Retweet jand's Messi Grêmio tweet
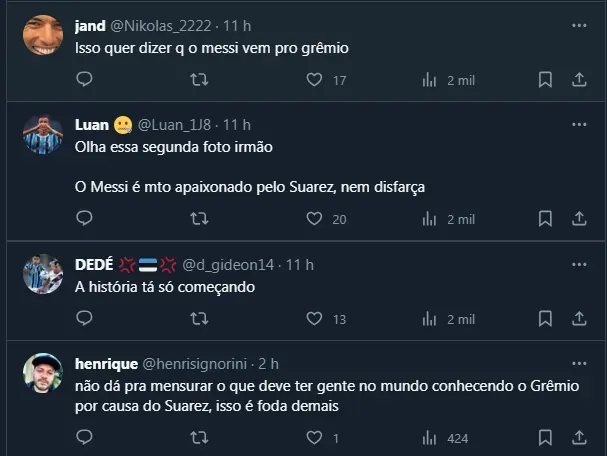Image resolution: width=607 pixels, height=456 pixels. pos(199,80)
